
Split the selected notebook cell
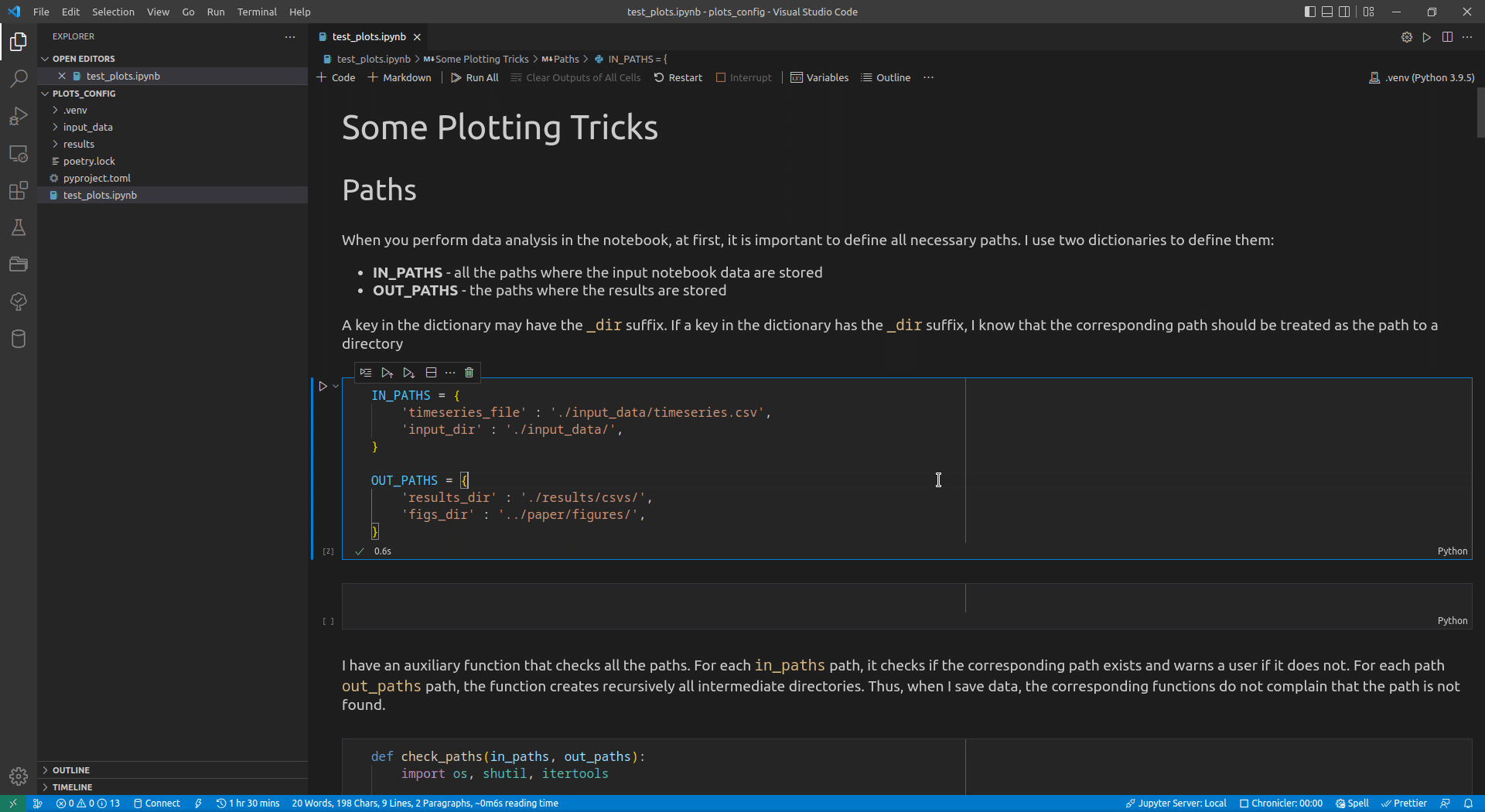pyautogui.click(x=431, y=372)
